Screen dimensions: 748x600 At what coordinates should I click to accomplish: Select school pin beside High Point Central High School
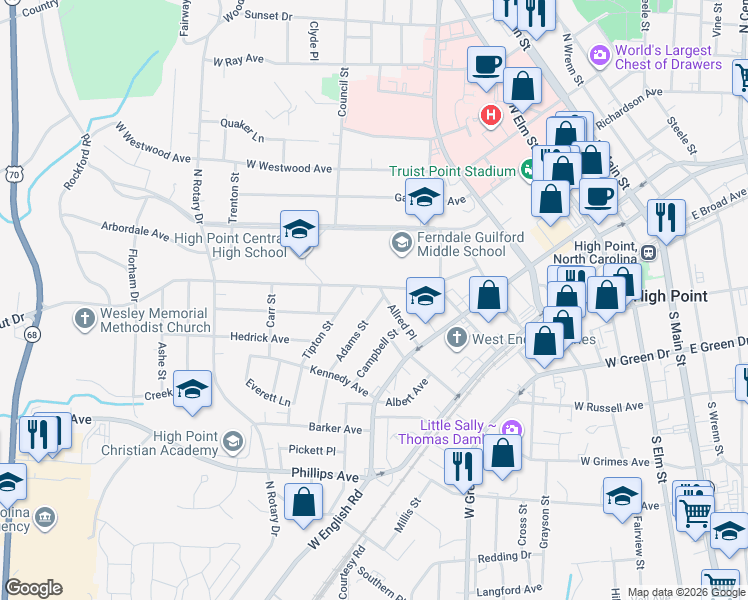(299, 229)
